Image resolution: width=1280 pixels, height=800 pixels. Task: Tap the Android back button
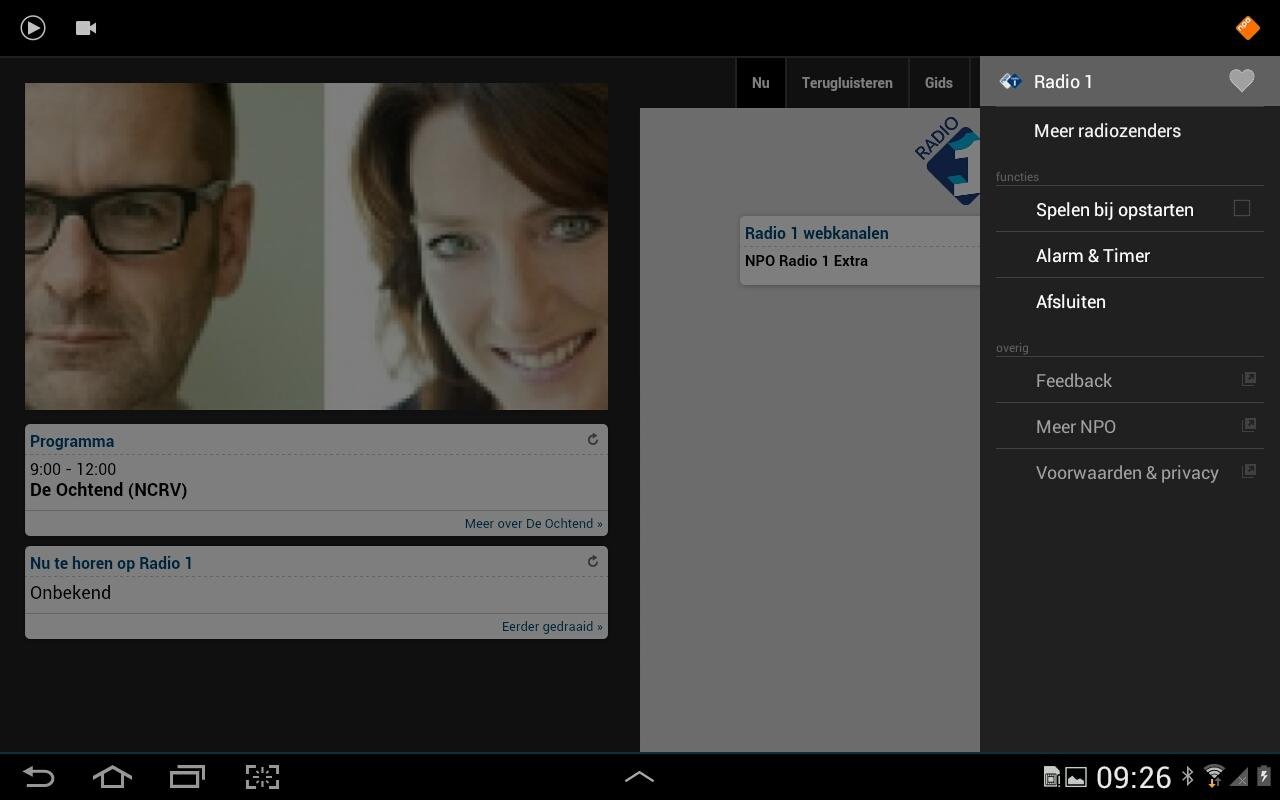pos(38,777)
